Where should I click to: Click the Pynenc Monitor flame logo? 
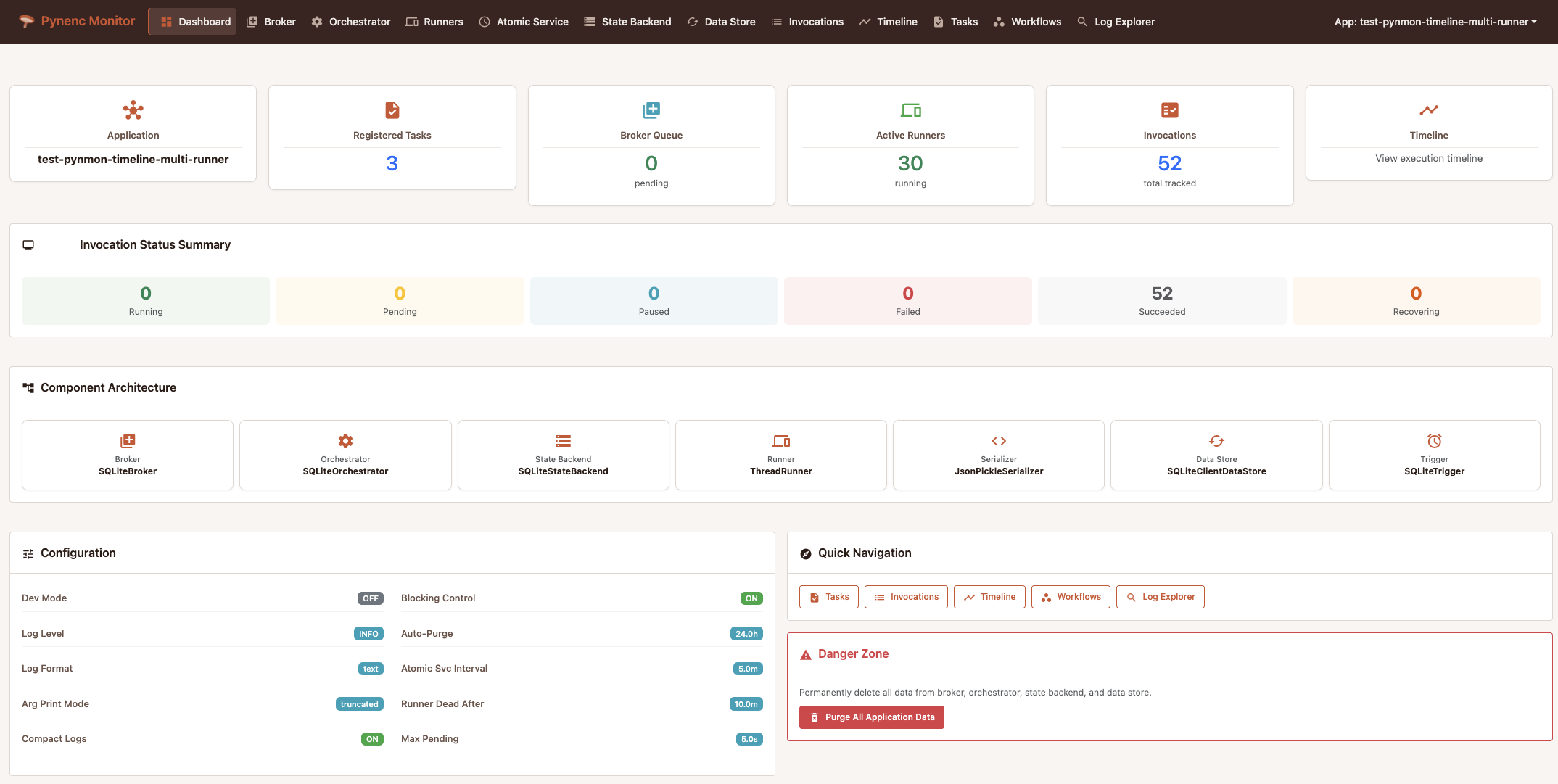[27, 21]
